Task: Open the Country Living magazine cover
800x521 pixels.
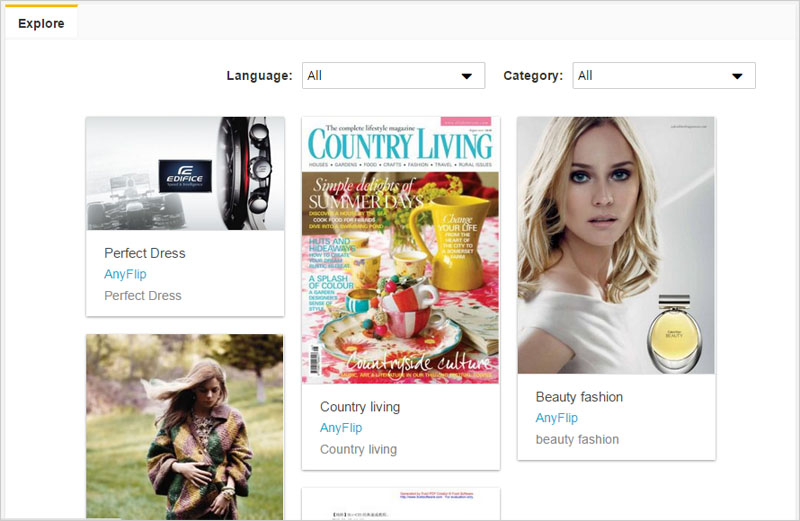Action: pos(401,250)
